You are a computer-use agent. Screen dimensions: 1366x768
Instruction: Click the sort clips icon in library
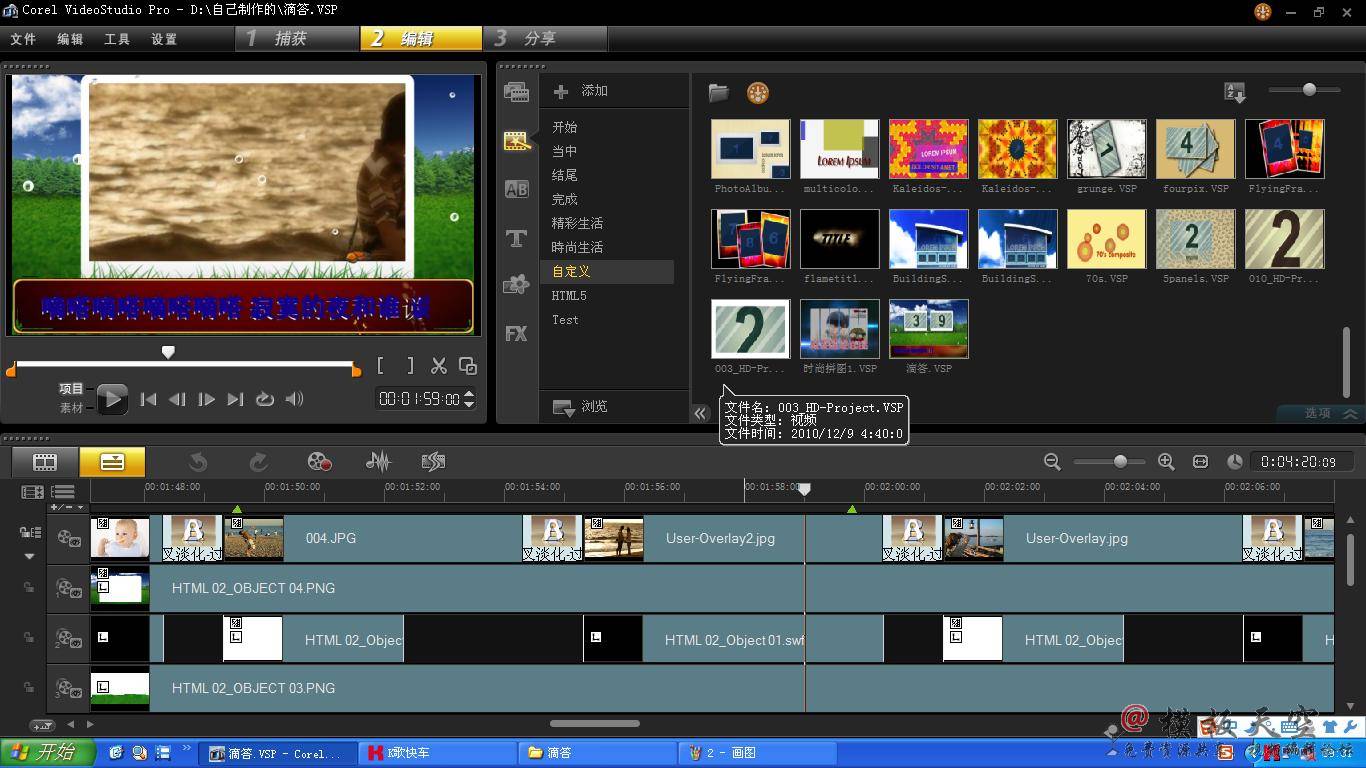pyautogui.click(x=1235, y=92)
